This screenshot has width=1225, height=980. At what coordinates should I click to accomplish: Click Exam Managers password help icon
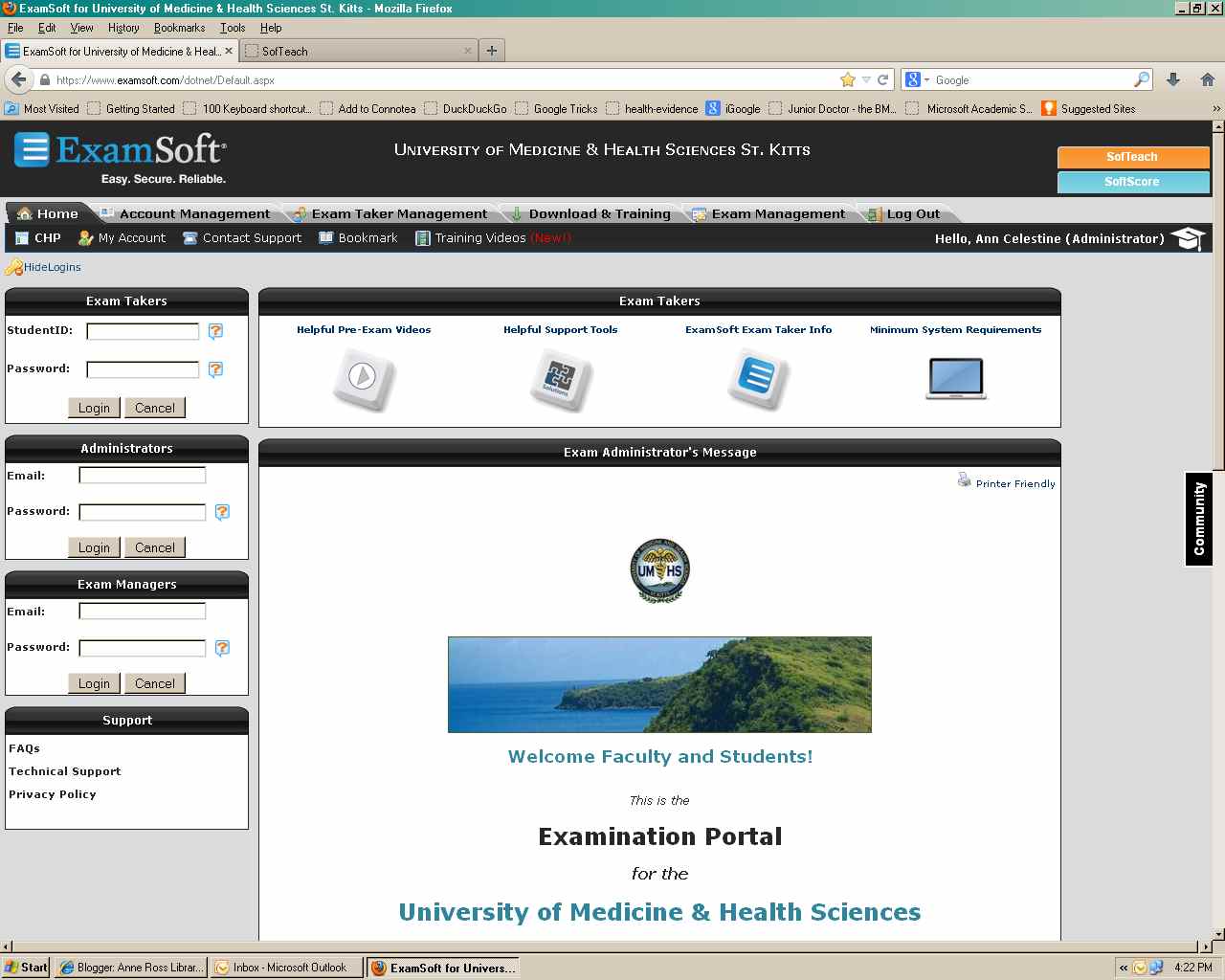click(222, 648)
